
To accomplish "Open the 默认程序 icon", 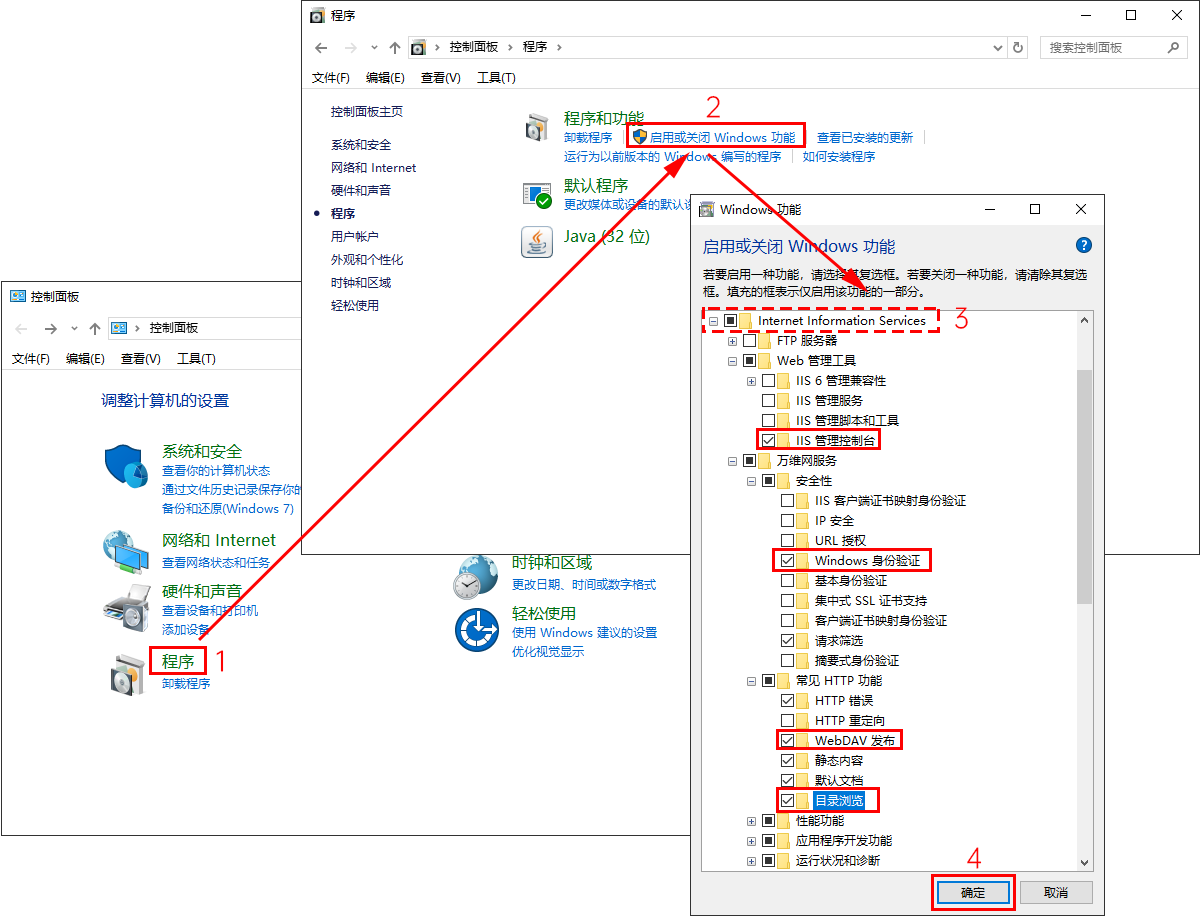I will pos(537,194).
